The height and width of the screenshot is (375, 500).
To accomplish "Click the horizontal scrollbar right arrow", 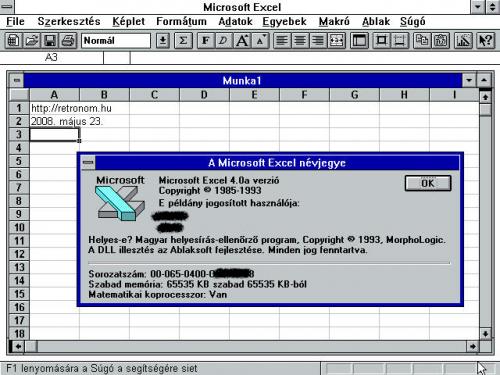I will coord(472,347).
